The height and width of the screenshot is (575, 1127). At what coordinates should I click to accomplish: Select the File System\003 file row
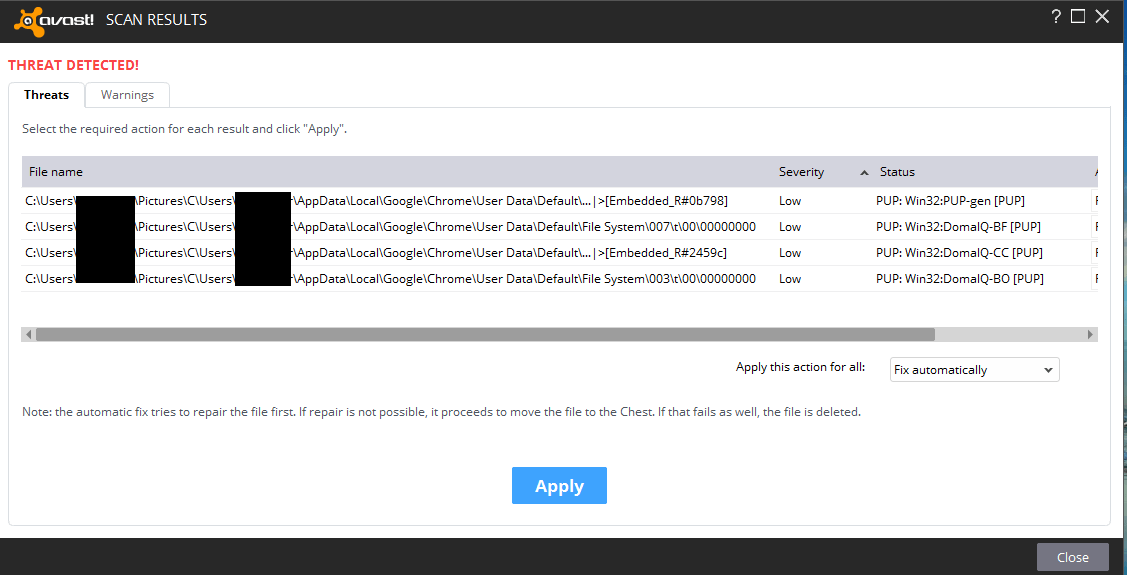(559, 278)
